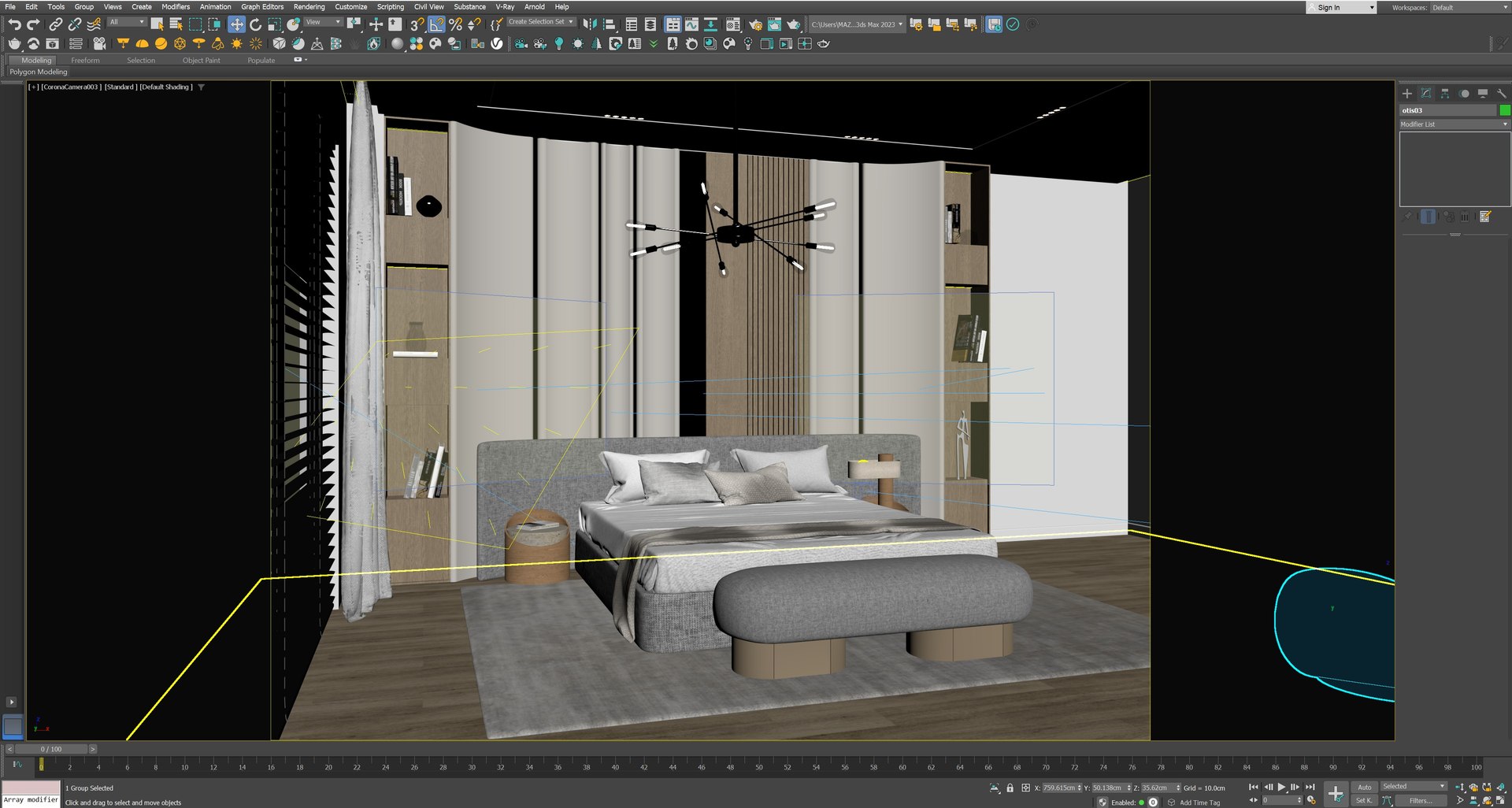Click the green object color swatch
1512x808 pixels.
click(1505, 110)
